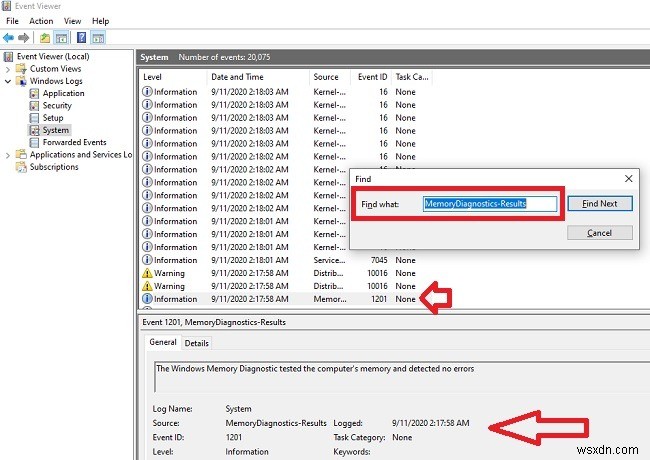The image size is (650, 460).
Task: Click the Up One Level folder icon
Action: 45,38
